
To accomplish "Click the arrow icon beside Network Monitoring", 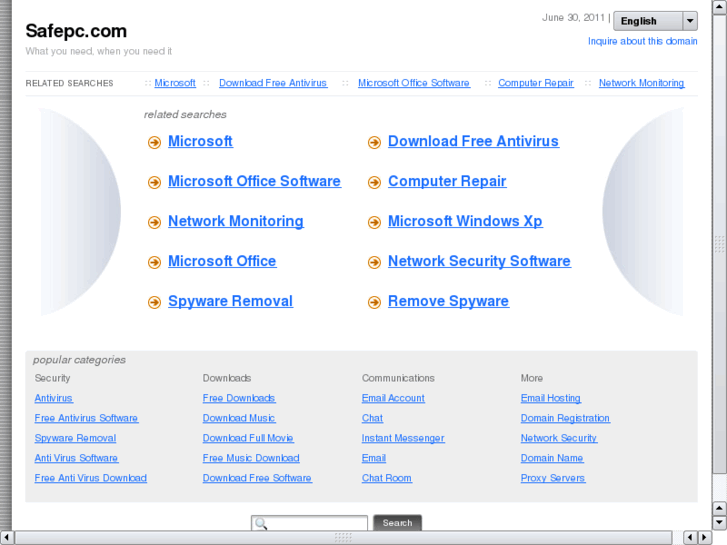I will tap(154, 222).
